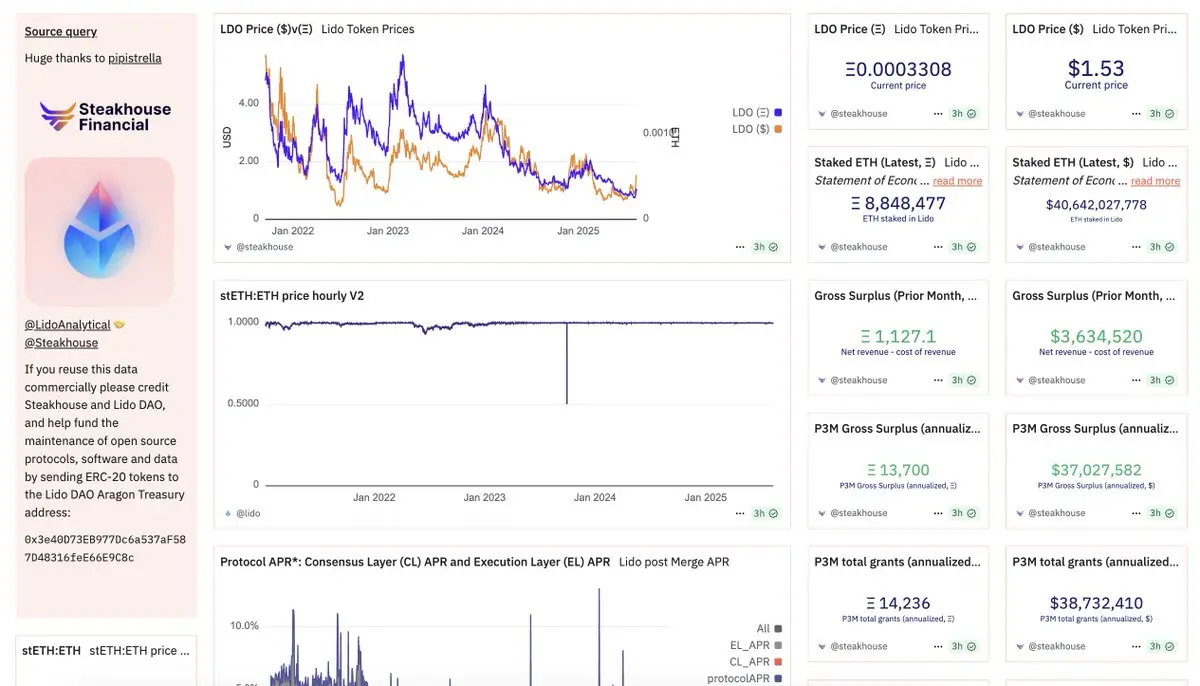
Task: Open three-dot menu on $37,027,582 P3M Gross Surplus card
Action: point(1136,513)
